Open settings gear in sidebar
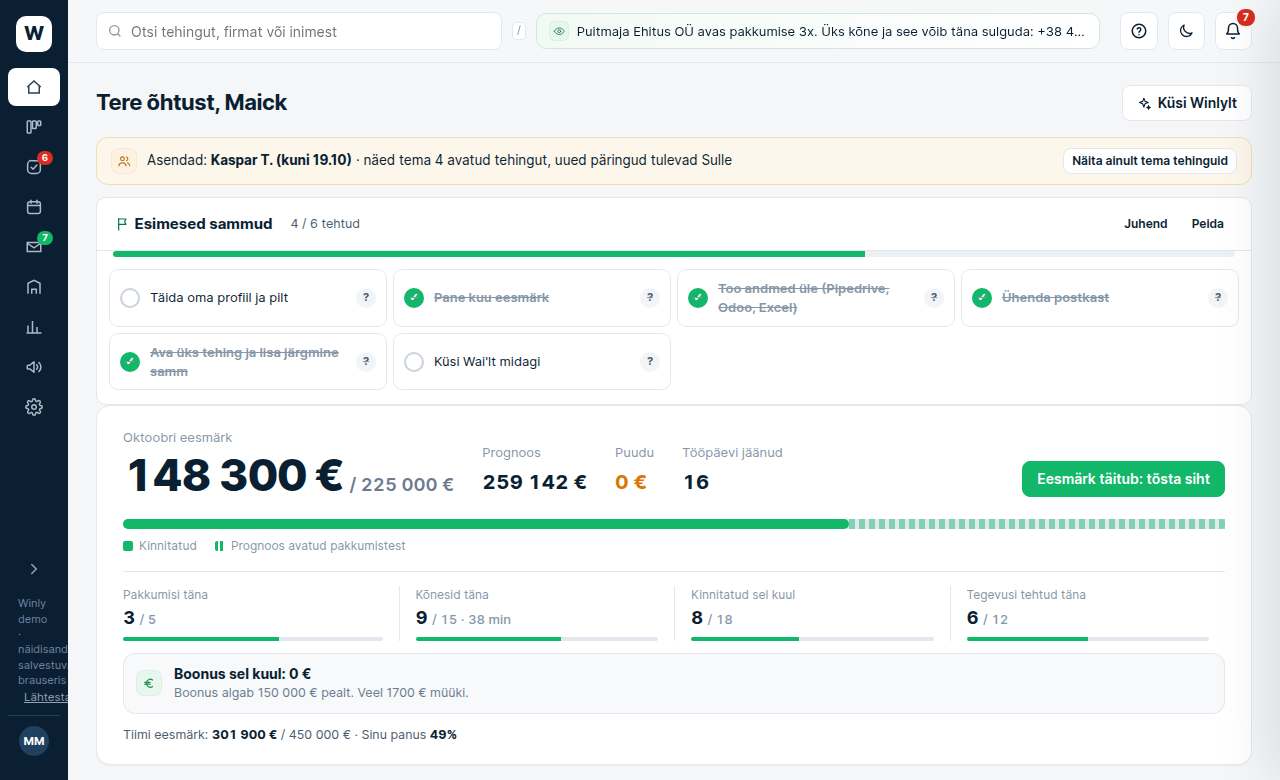Screen dimensions: 1280x780 coord(34,407)
